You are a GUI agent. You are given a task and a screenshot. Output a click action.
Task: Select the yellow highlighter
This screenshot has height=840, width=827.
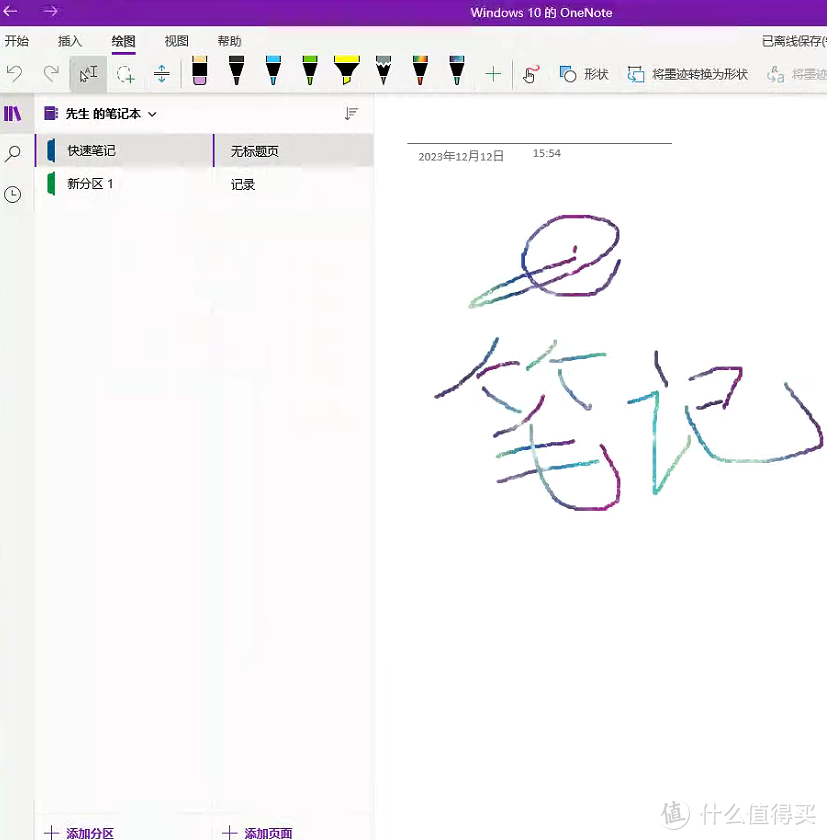tap(347, 70)
